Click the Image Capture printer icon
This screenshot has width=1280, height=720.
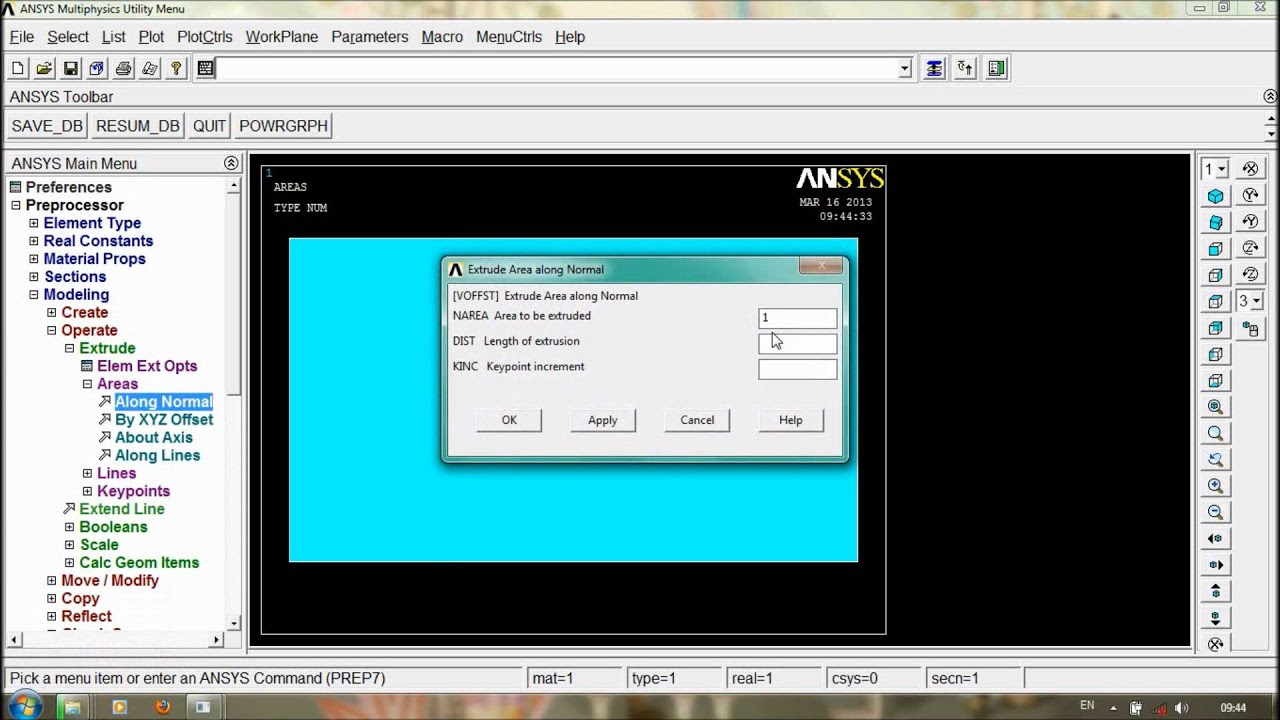tap(123, 69)
